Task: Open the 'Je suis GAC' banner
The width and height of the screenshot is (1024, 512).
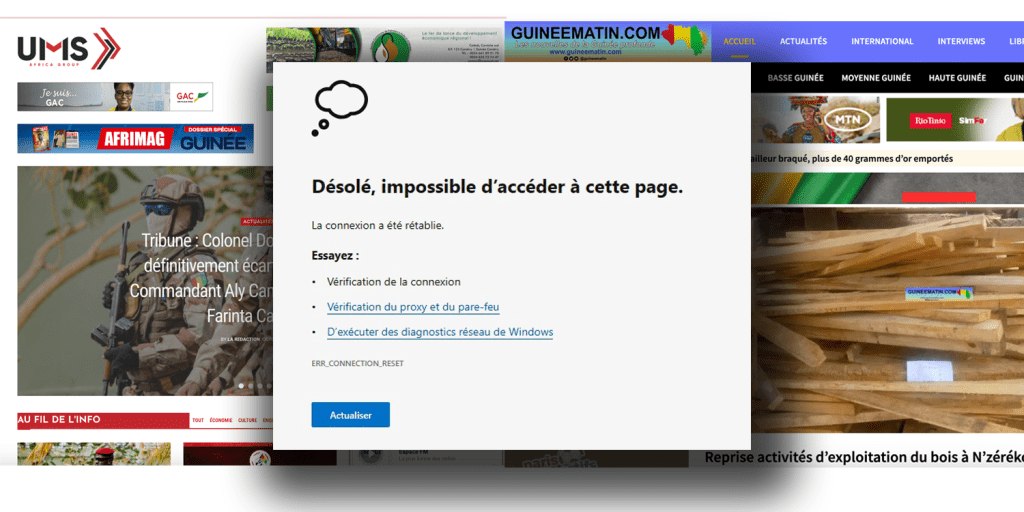Action: click(x=115, y=97)
